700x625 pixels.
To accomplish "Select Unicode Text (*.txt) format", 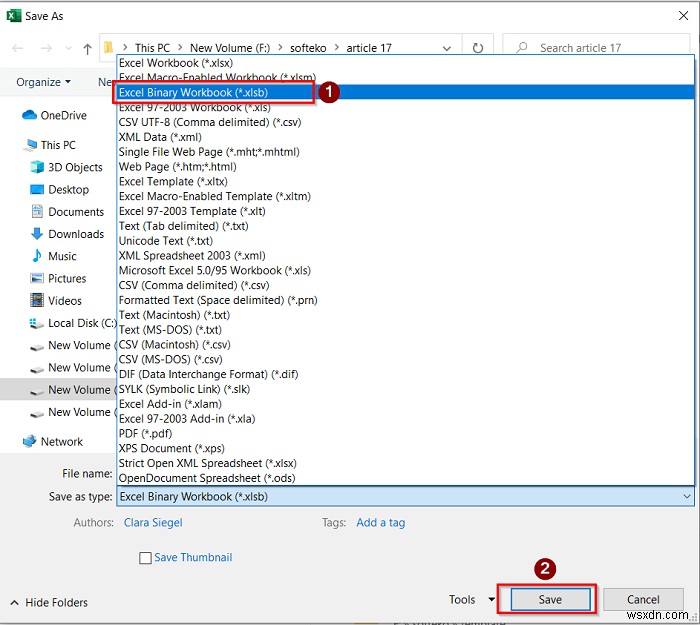I will coord(405,241).
